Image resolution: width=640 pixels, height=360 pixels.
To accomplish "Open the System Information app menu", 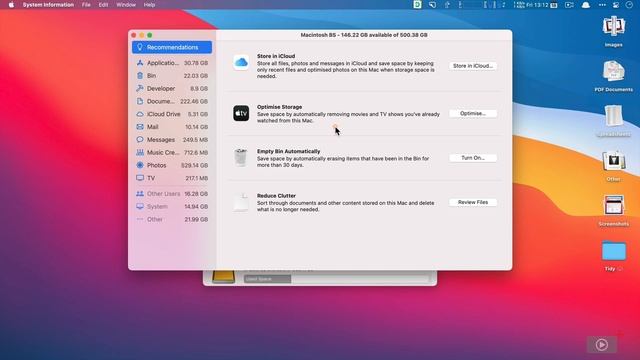I will coord(48,5).
